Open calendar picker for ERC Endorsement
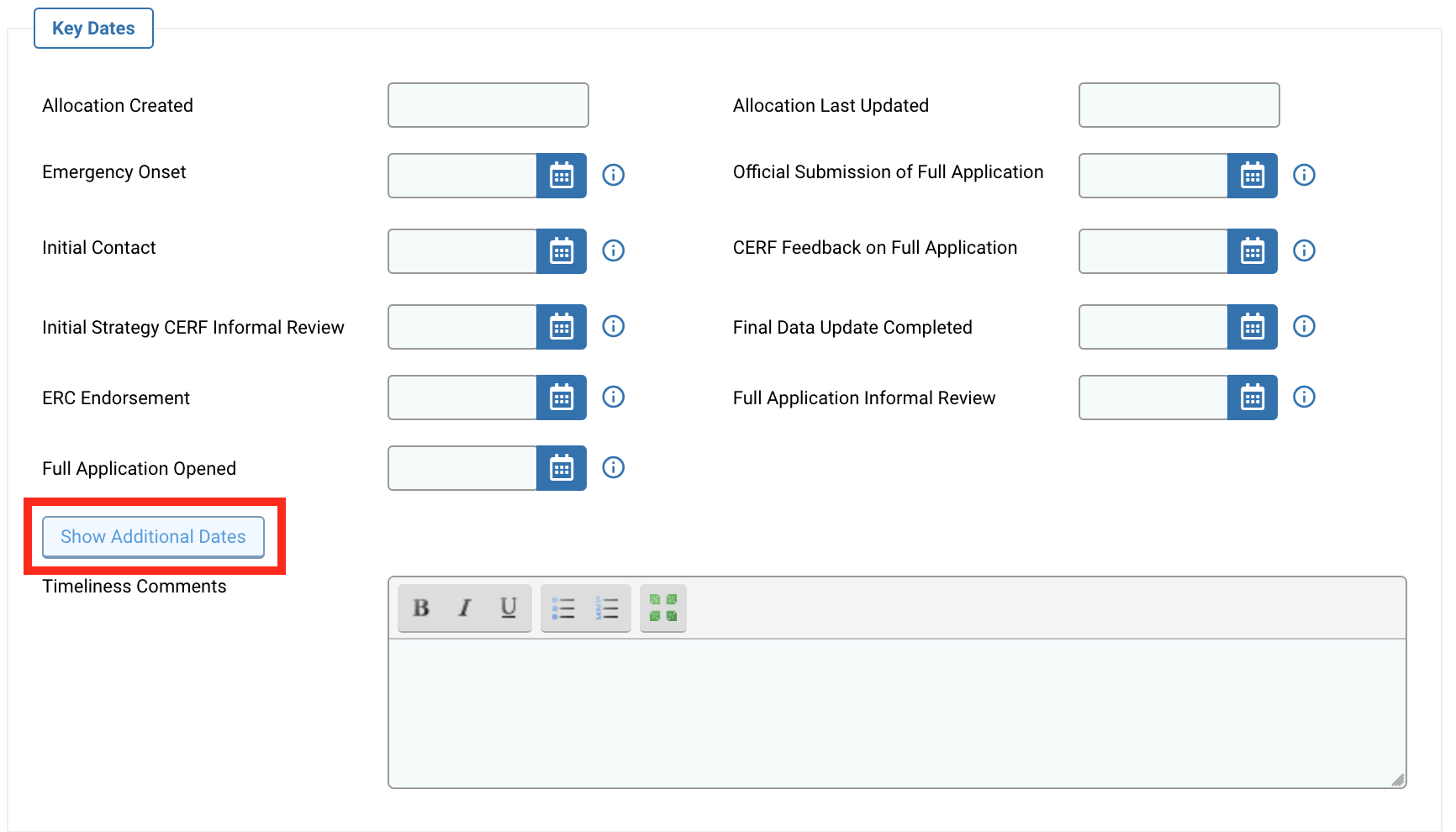 click(x=562, y=398)
